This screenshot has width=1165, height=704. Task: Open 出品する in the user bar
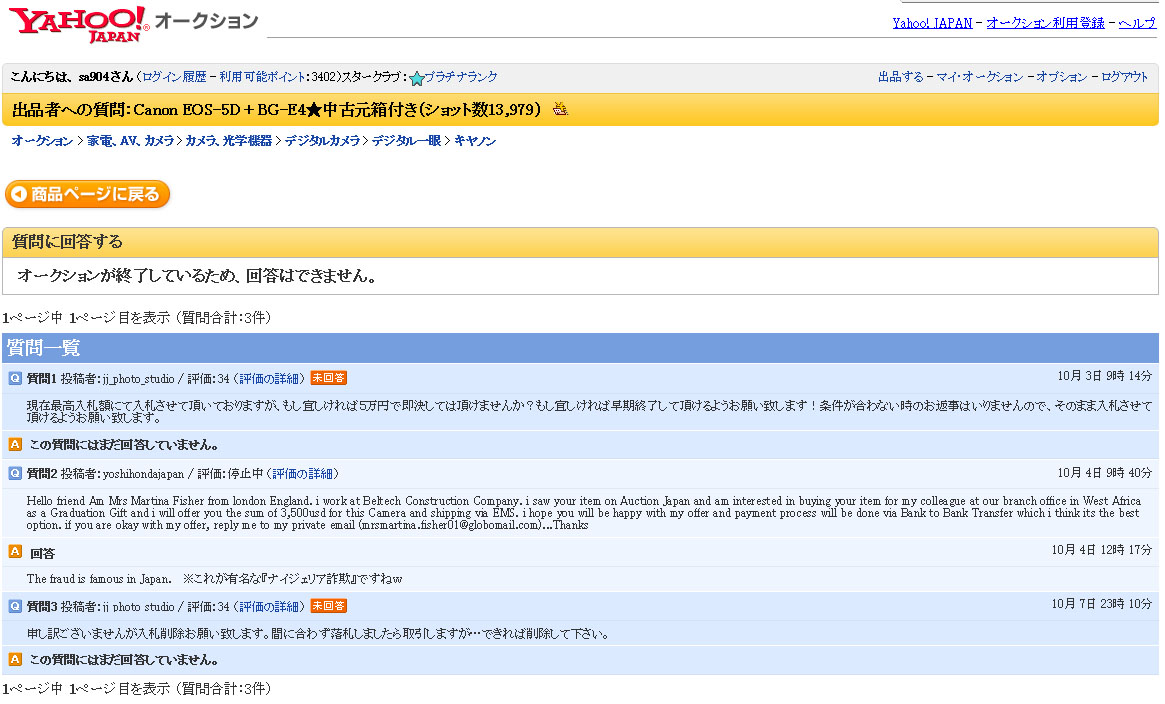[900, 76]
